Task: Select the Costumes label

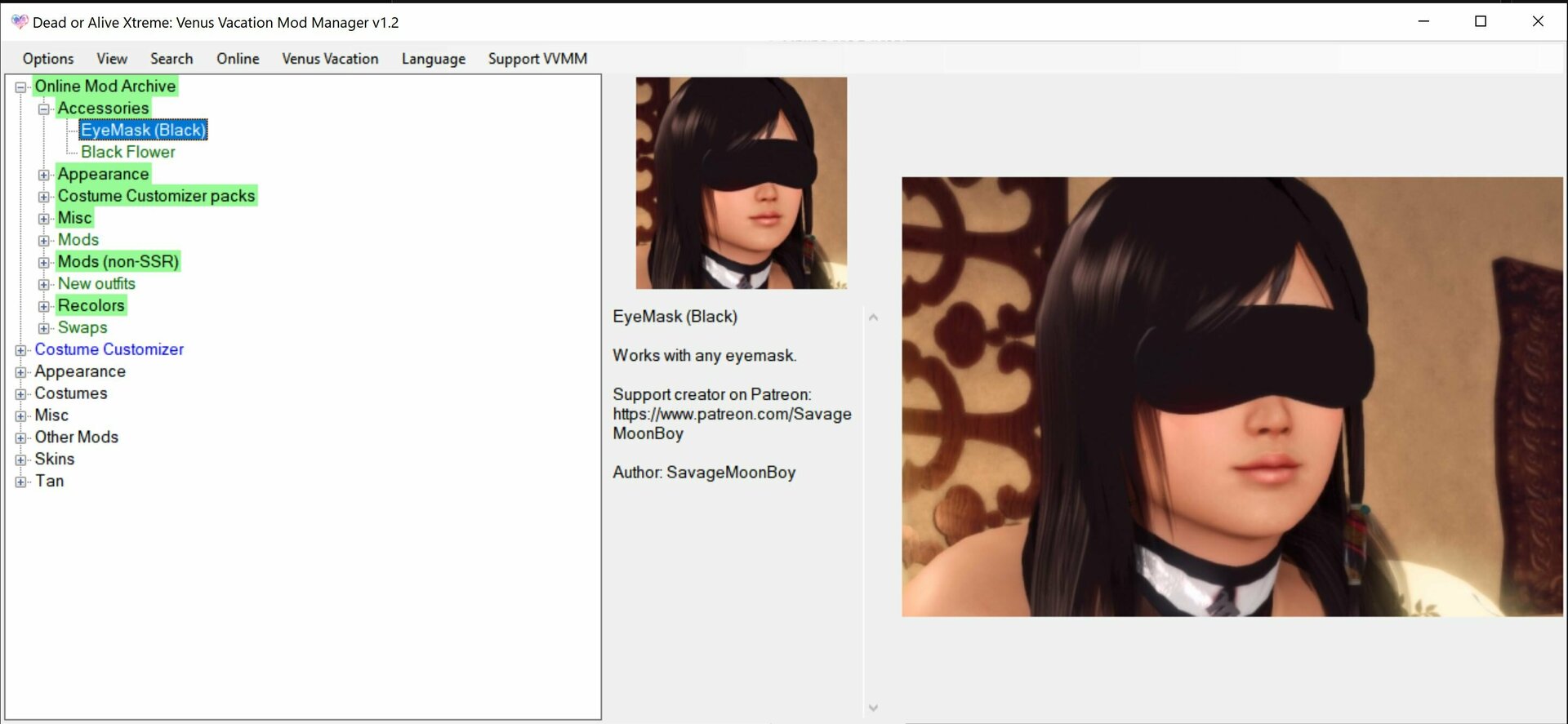Action: [71, 393]
